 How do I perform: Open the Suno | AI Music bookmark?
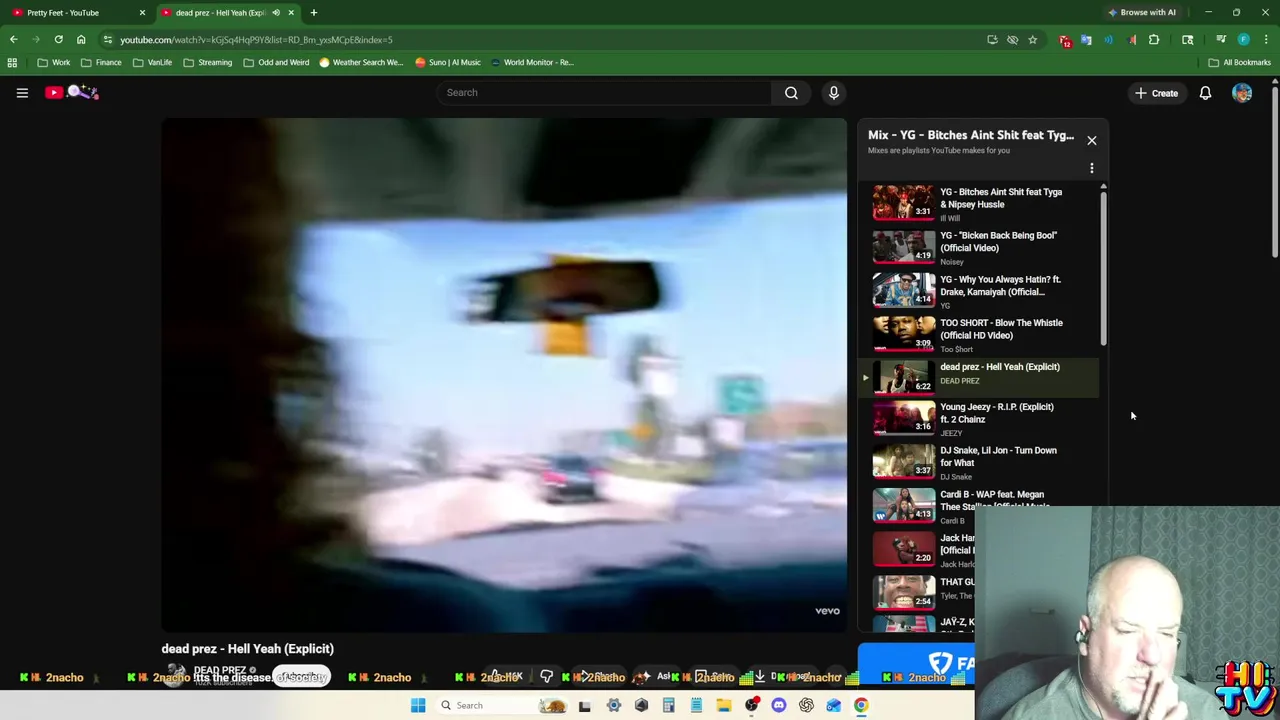coord(448,63)
